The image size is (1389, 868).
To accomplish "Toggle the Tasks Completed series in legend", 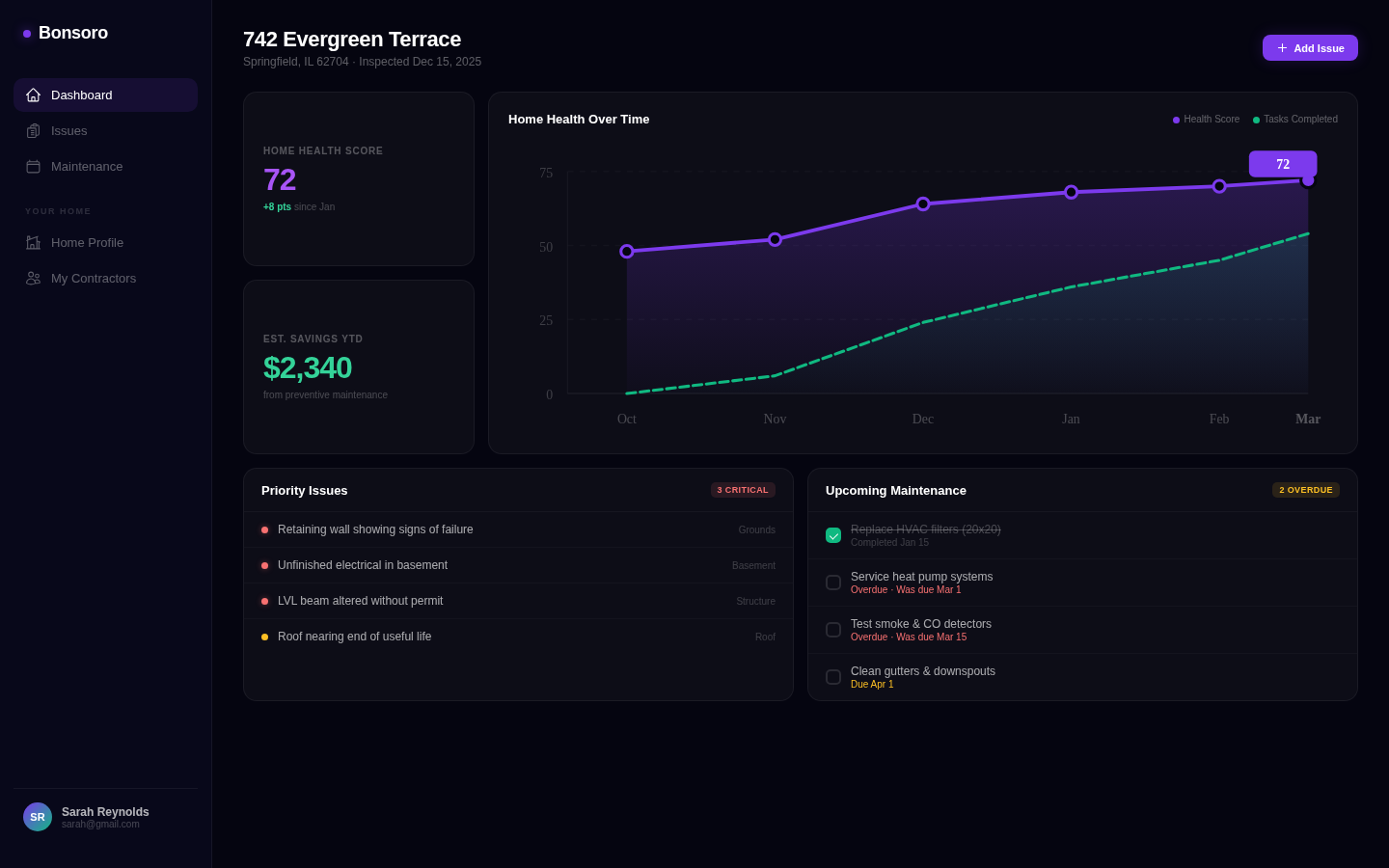I will click(1294, 119).
